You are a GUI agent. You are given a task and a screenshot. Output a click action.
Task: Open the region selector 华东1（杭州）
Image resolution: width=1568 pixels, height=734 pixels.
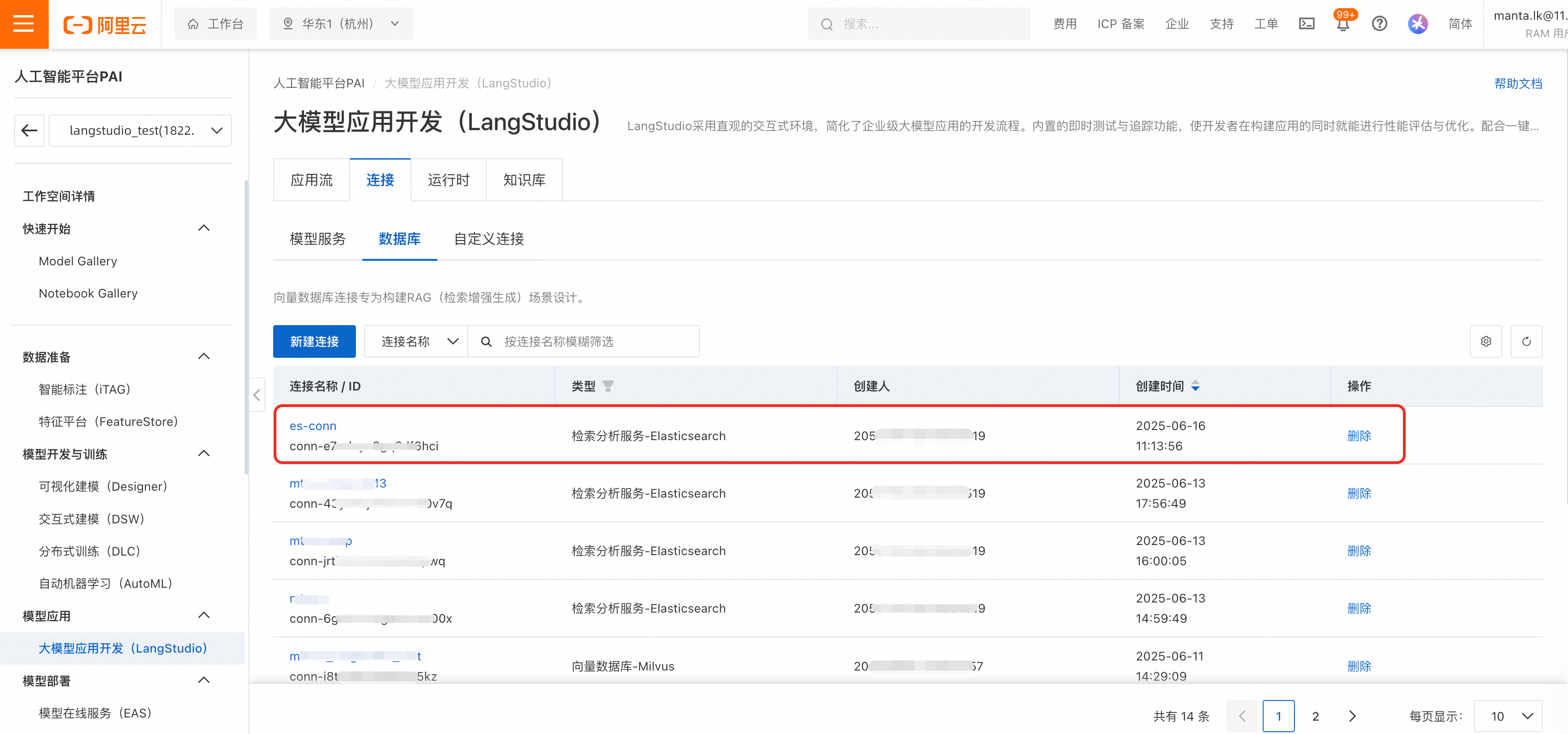tap(341, 24)
